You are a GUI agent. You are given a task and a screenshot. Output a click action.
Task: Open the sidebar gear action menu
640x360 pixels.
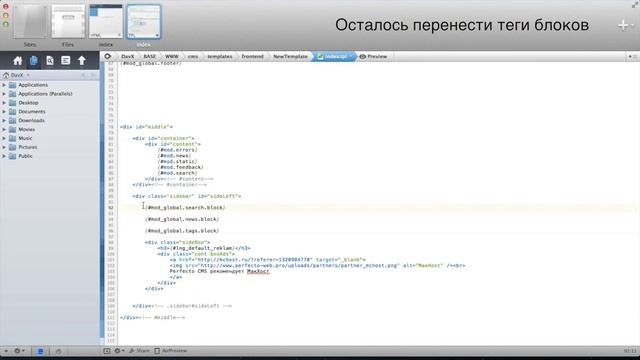coord(19,351)
